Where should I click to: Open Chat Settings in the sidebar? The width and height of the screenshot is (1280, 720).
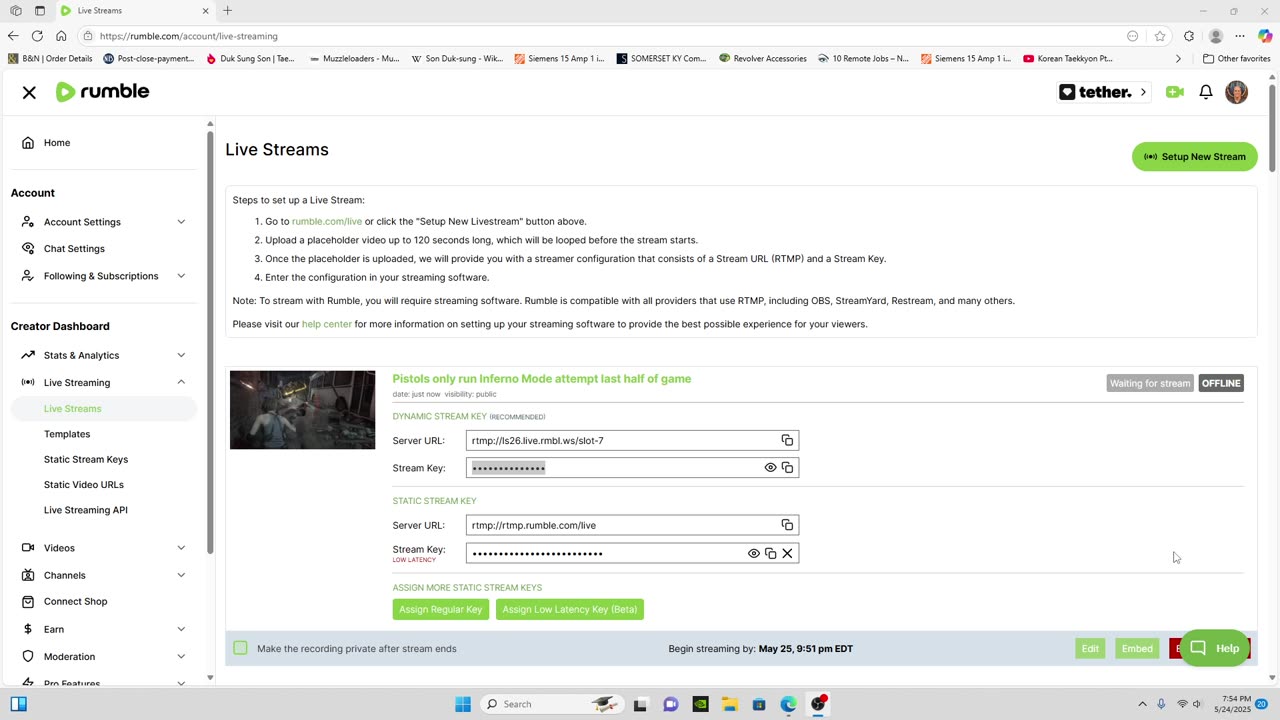(74, 249)
